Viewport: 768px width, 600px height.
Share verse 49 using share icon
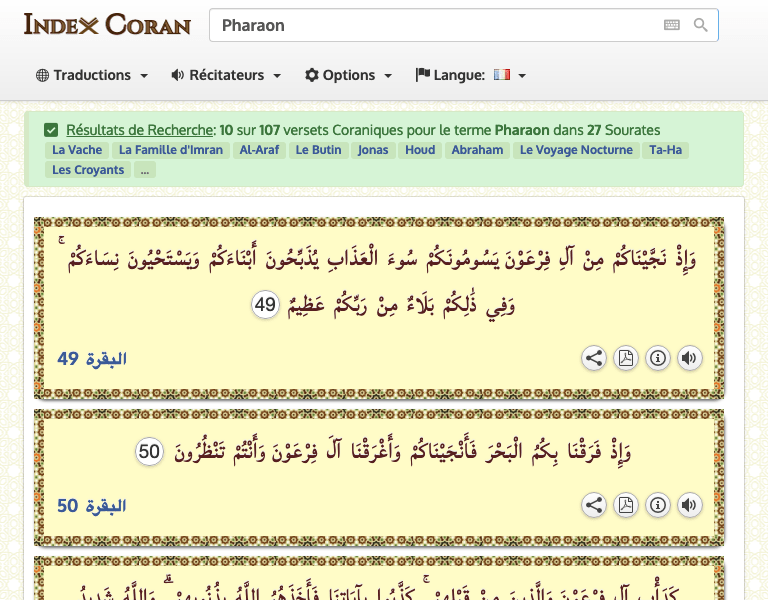(594, 358)
